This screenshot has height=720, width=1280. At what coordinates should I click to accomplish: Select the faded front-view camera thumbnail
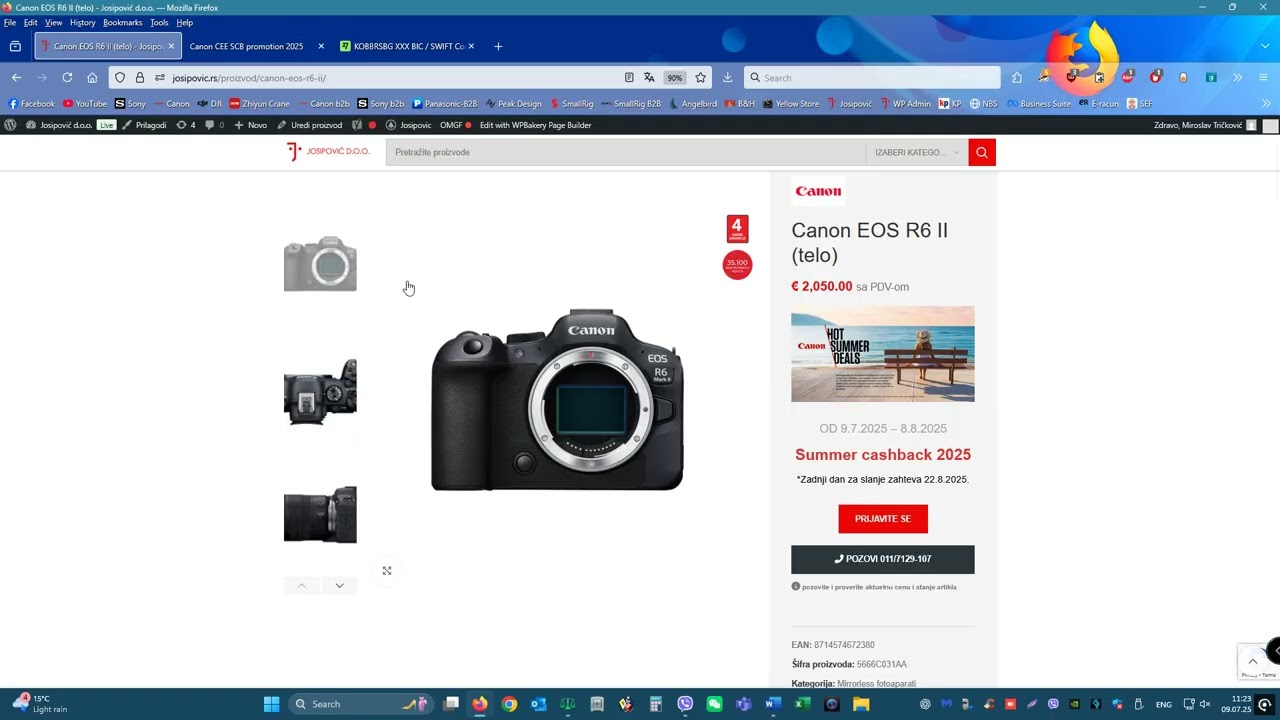(320, 265)
